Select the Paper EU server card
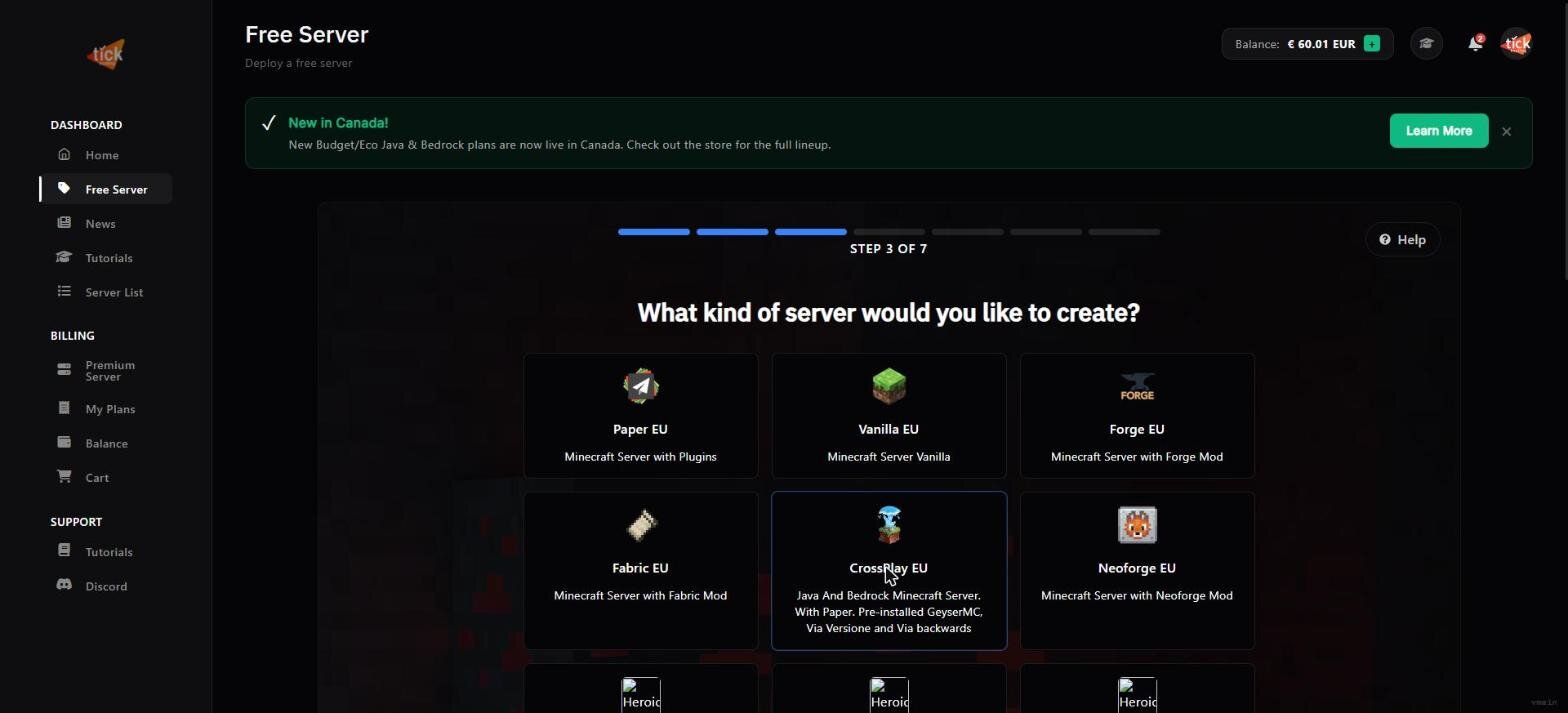The image size is (1568, 713). (641, 416)
